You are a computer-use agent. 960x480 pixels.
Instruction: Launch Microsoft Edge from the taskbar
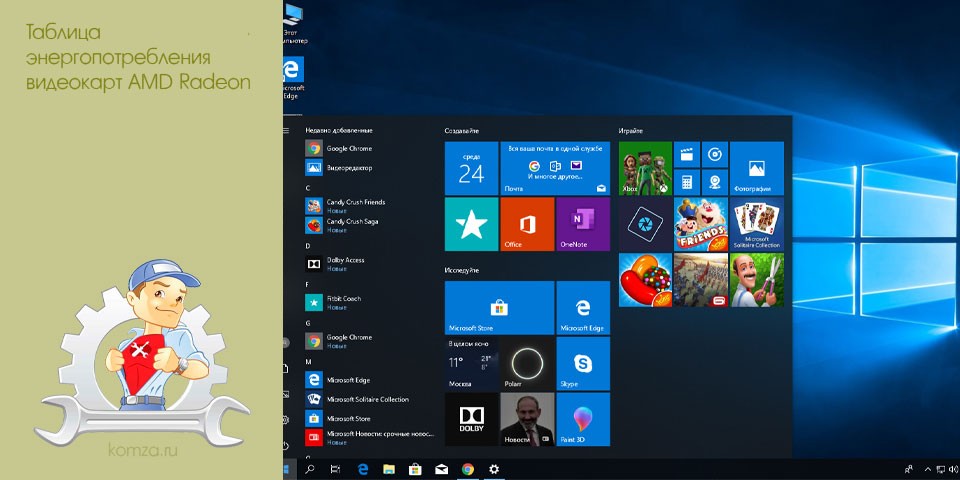362,470
